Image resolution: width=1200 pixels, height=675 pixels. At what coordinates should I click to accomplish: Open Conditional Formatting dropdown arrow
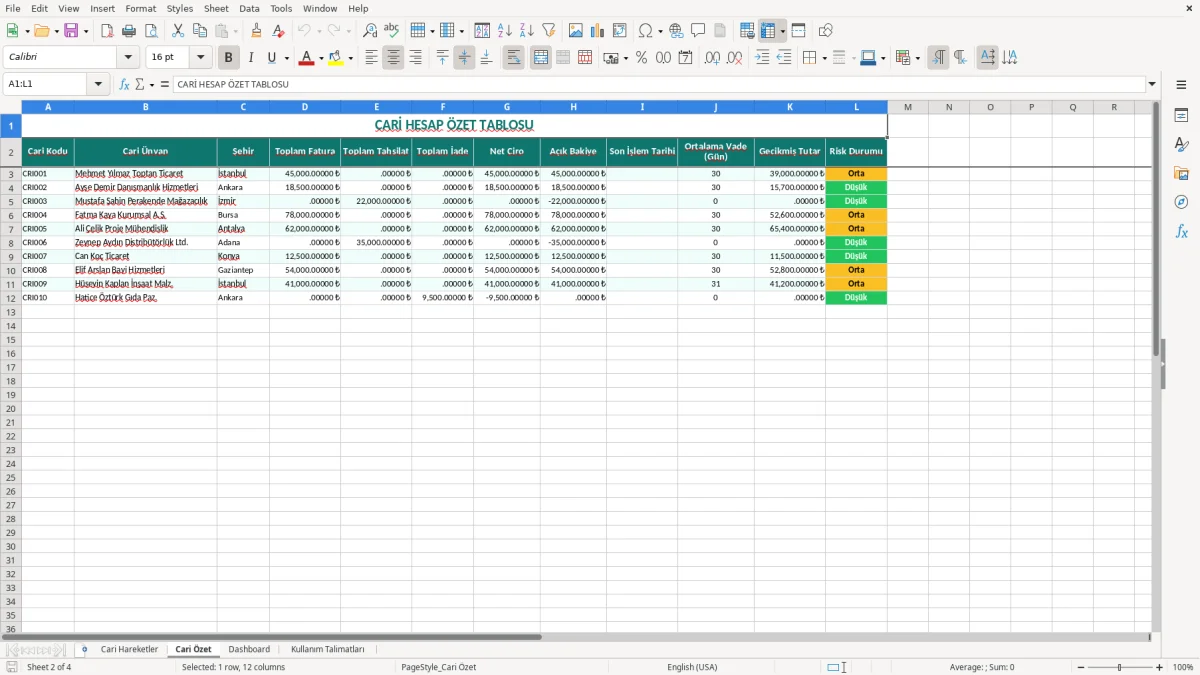(x=917, y=58)
